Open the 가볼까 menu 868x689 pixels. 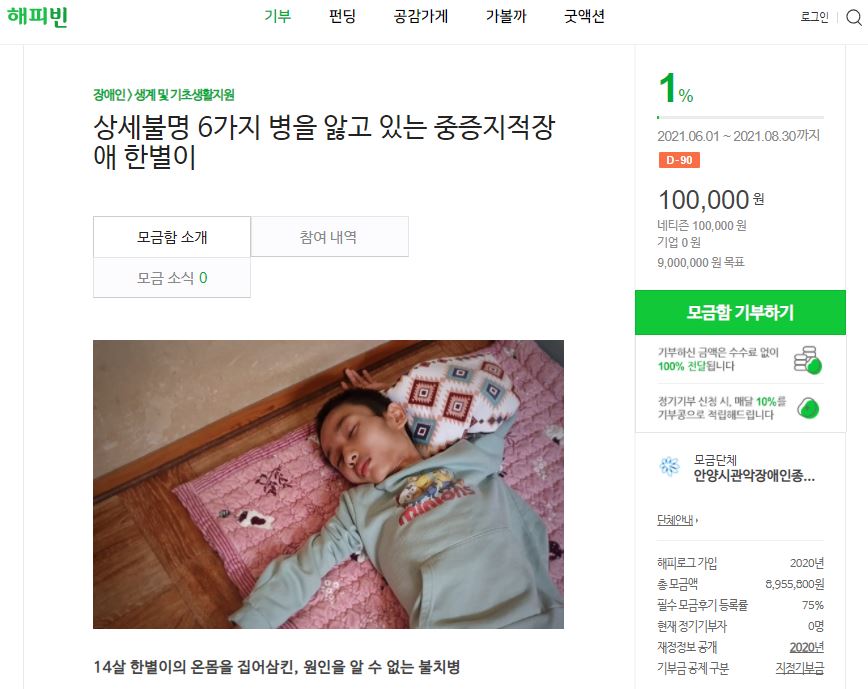point(505,17)
